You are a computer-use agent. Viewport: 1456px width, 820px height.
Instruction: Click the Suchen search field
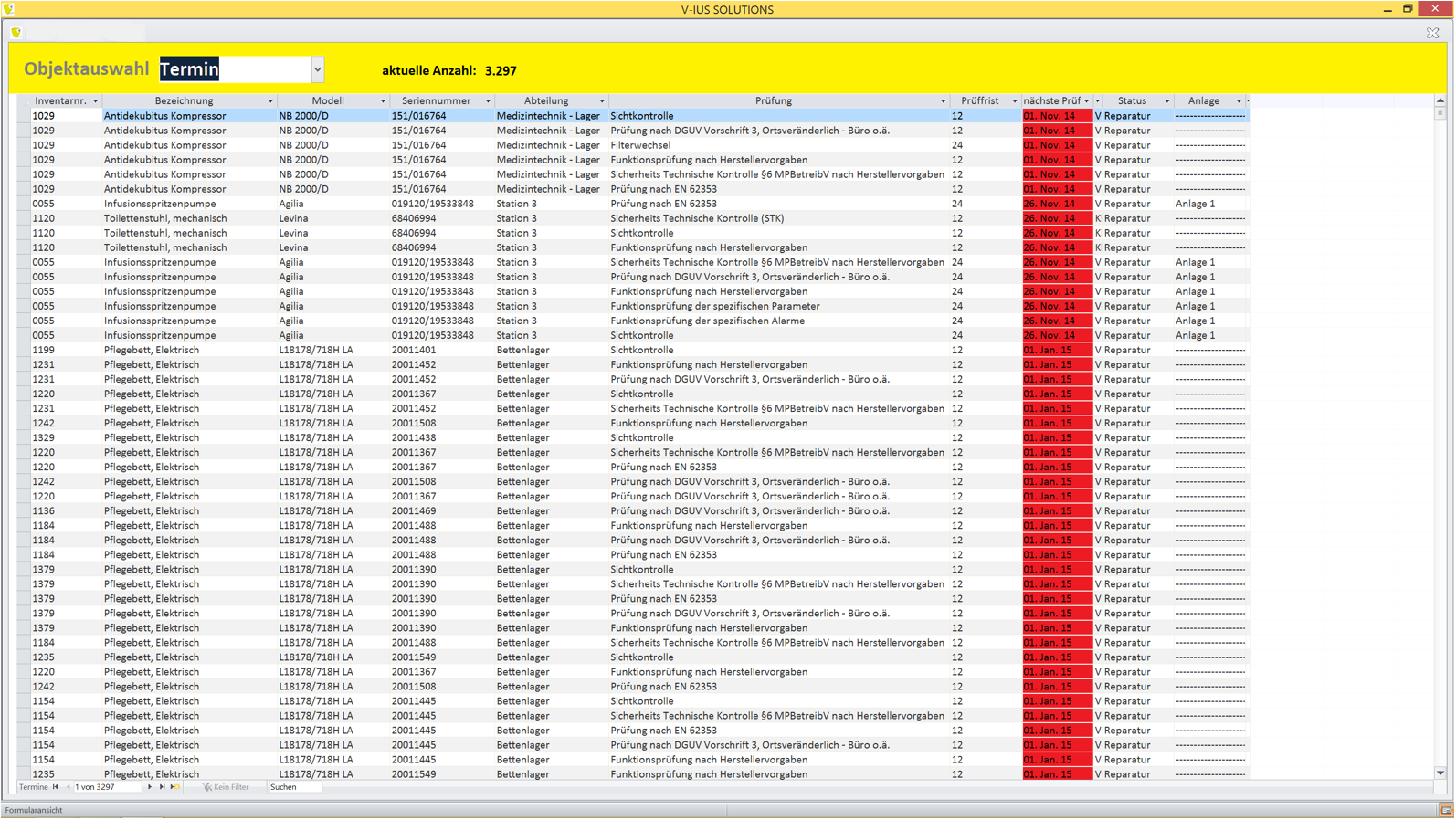click(294, 787)
